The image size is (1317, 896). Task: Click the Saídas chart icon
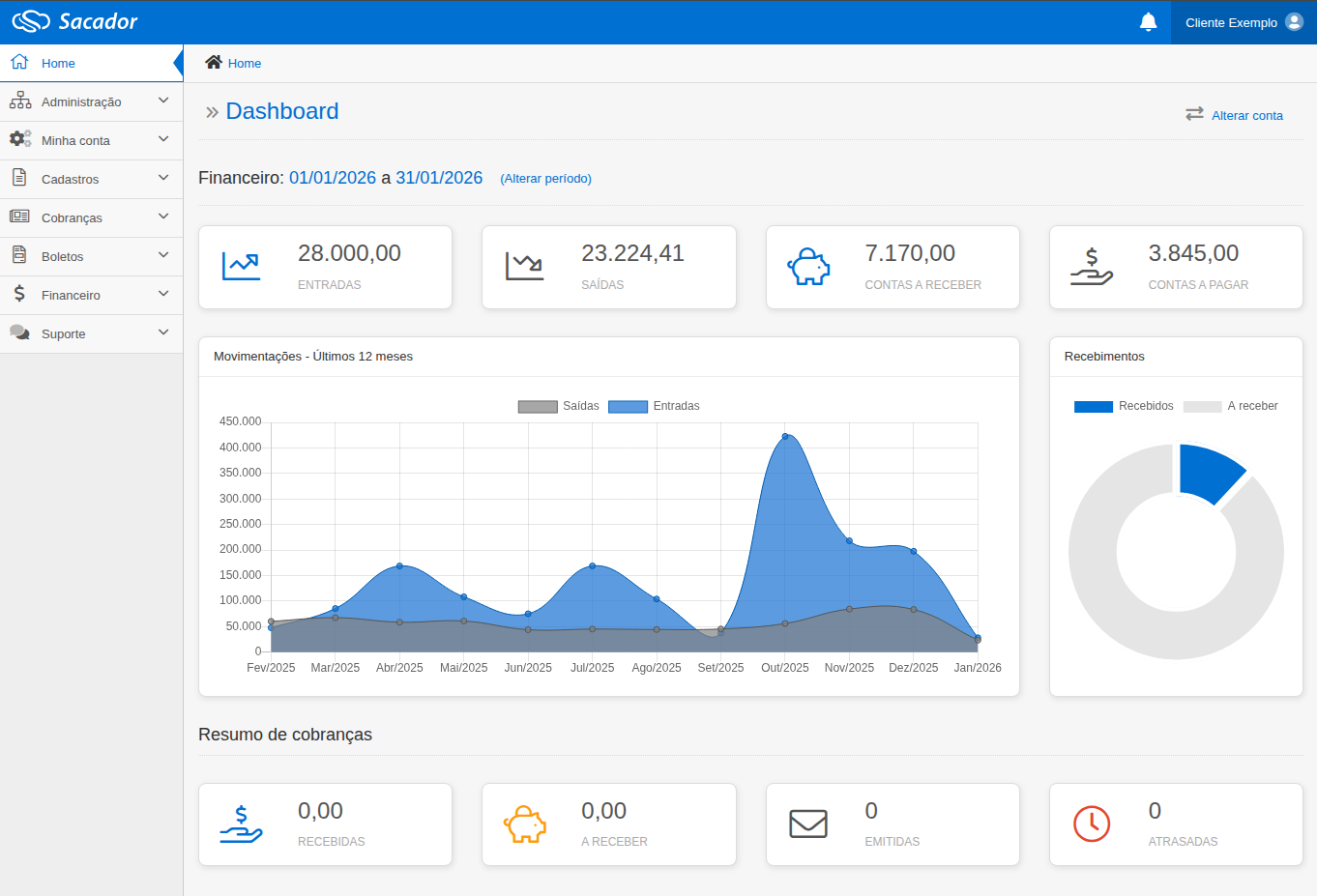click(x=523, y=264)
